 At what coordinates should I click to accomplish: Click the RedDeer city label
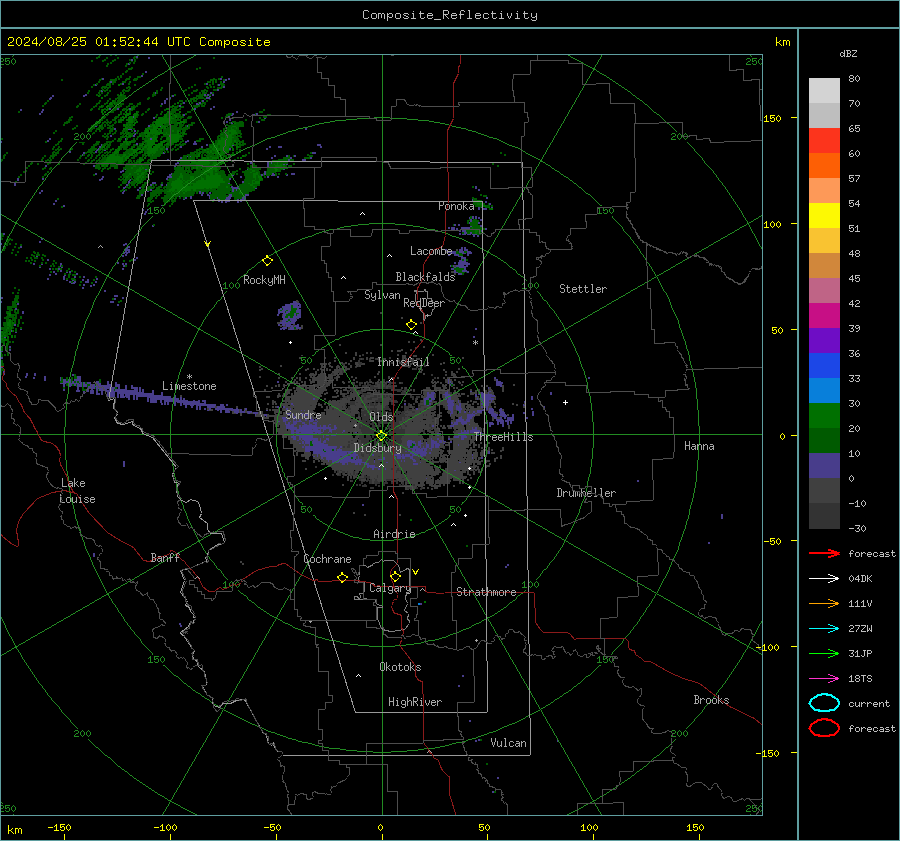click(424, 303)
